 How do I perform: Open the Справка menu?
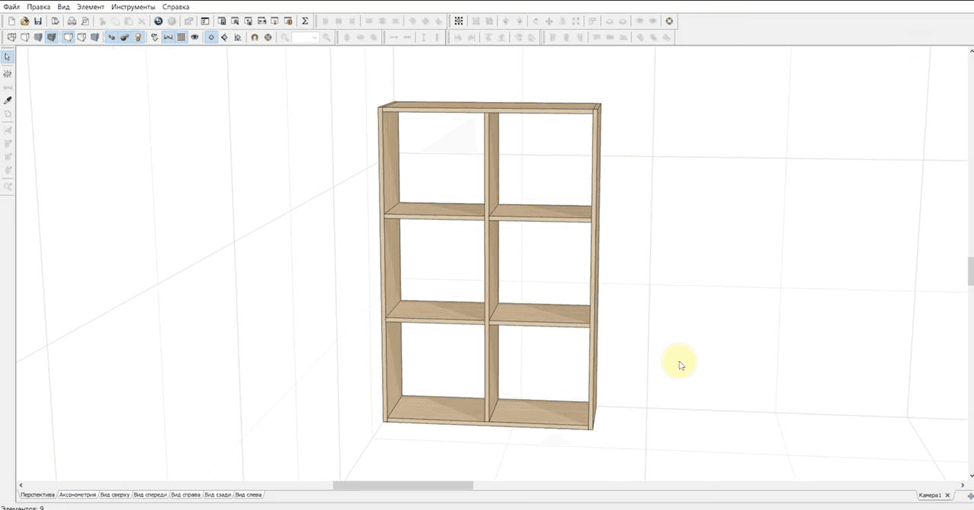pos(176,7)
